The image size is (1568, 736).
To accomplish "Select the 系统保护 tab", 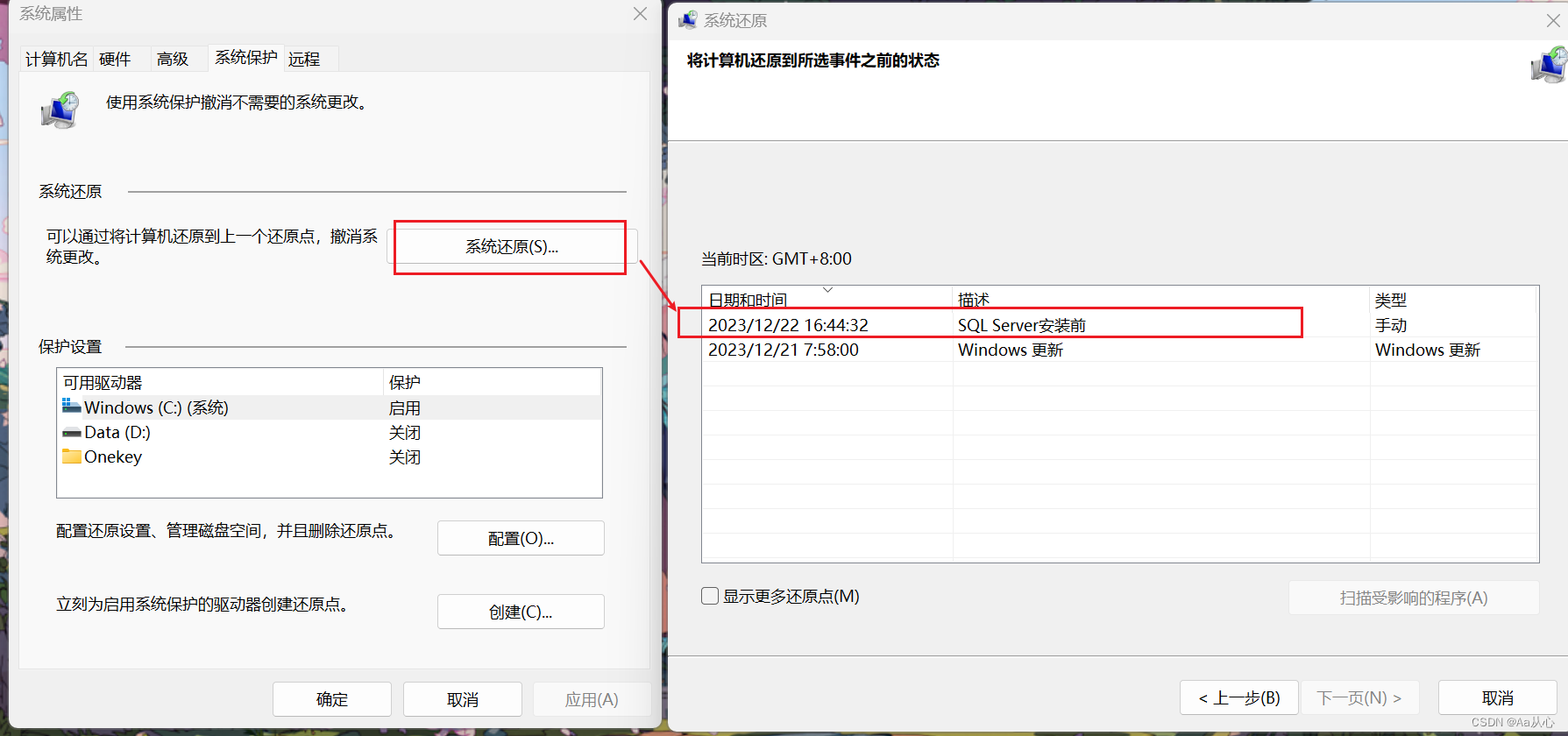I will pyautogui.click(x=246, y=57).
